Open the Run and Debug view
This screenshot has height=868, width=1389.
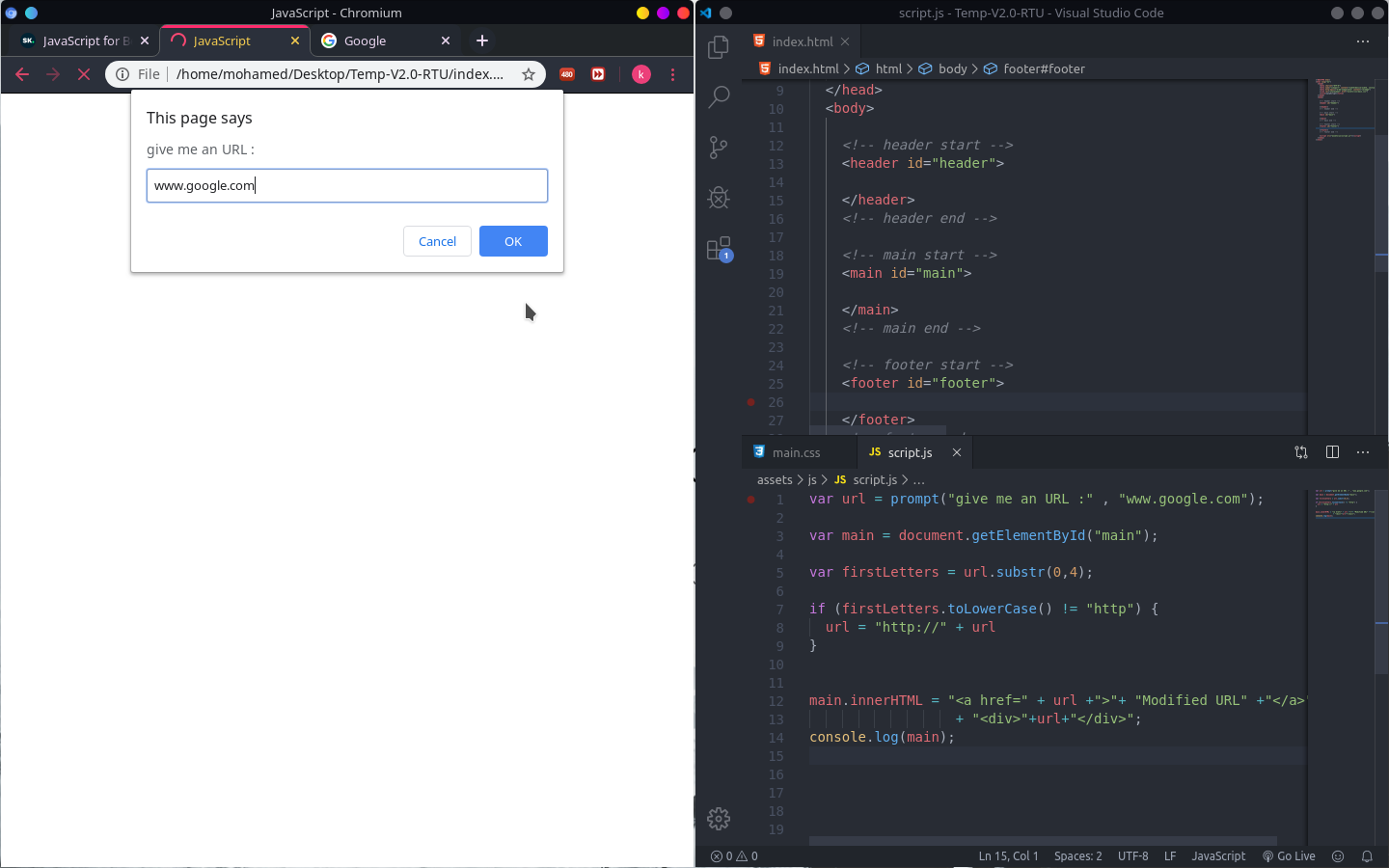719,198
